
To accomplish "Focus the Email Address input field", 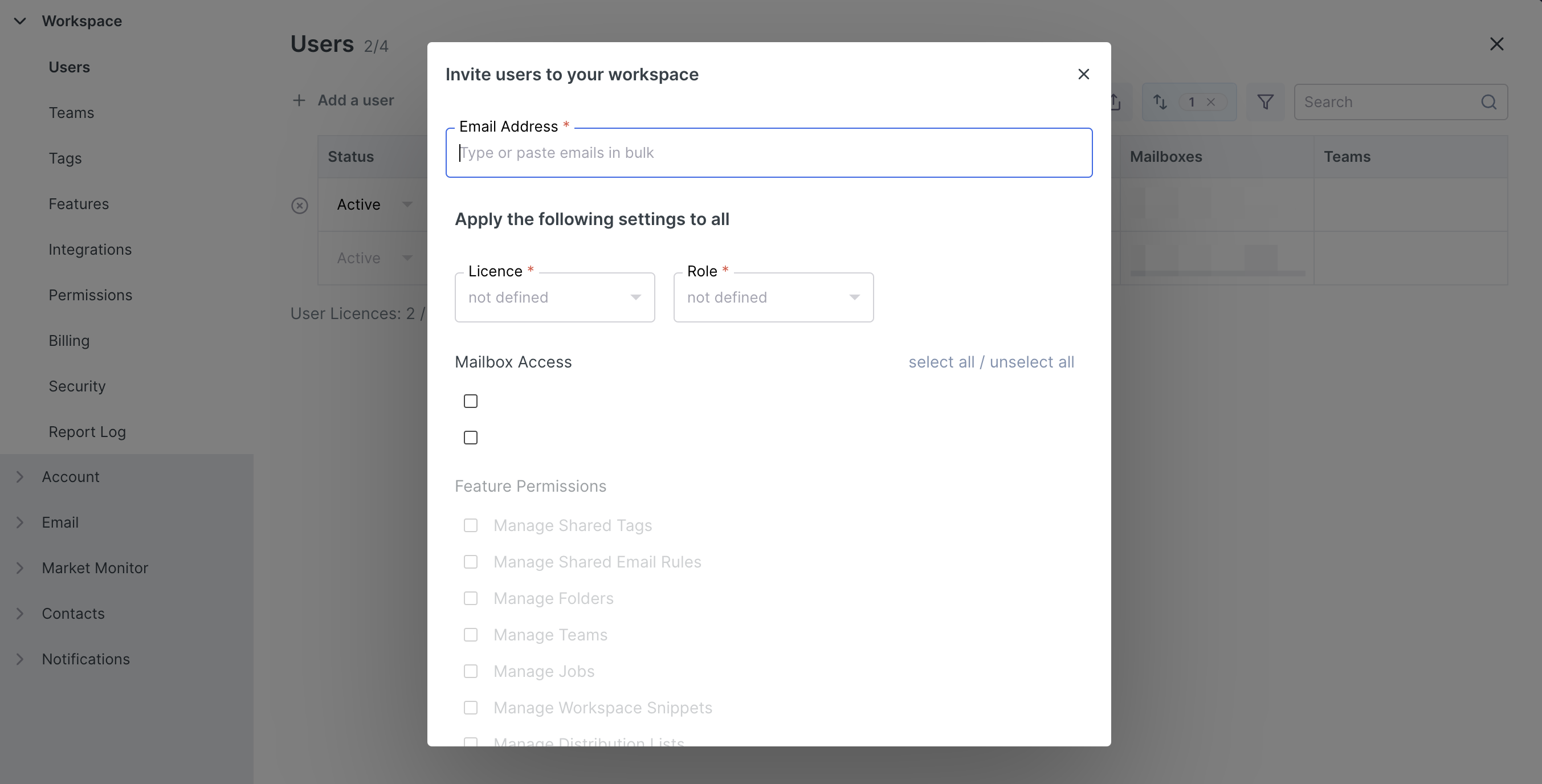I will coord(769,153).
